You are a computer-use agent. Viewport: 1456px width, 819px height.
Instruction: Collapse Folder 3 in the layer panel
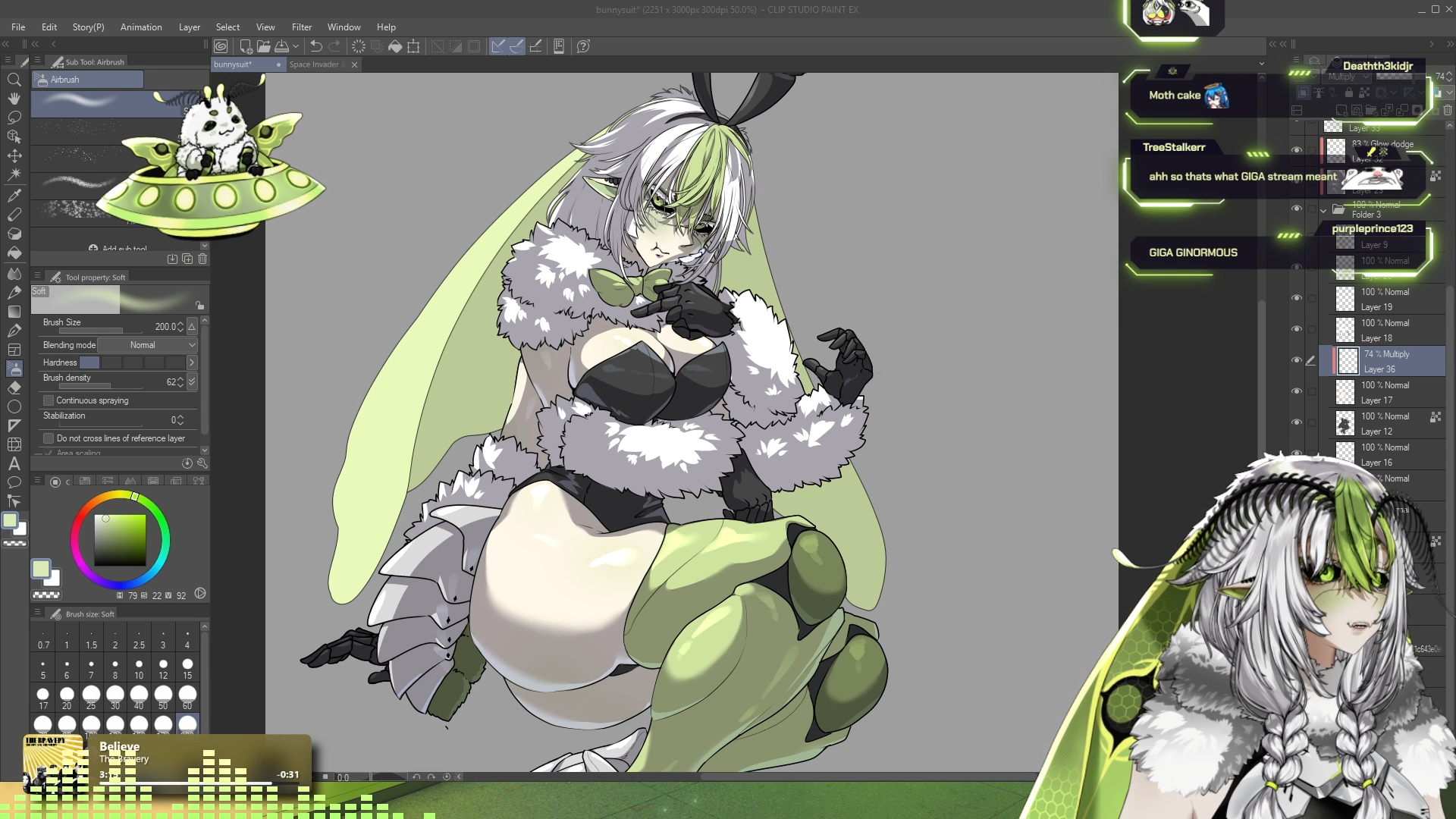[1323, 210]
